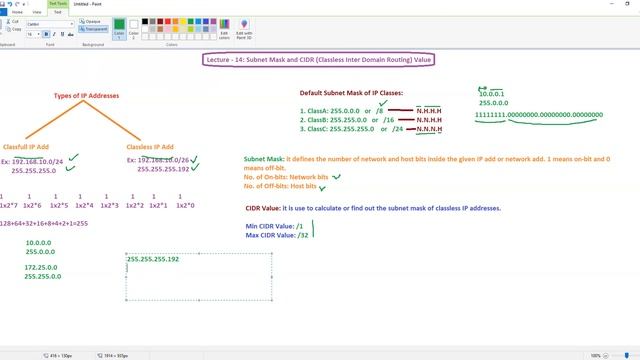Click the 'Min CIDR Value: /1' text
Screen dimensions: 640x360
click(274, 226)
